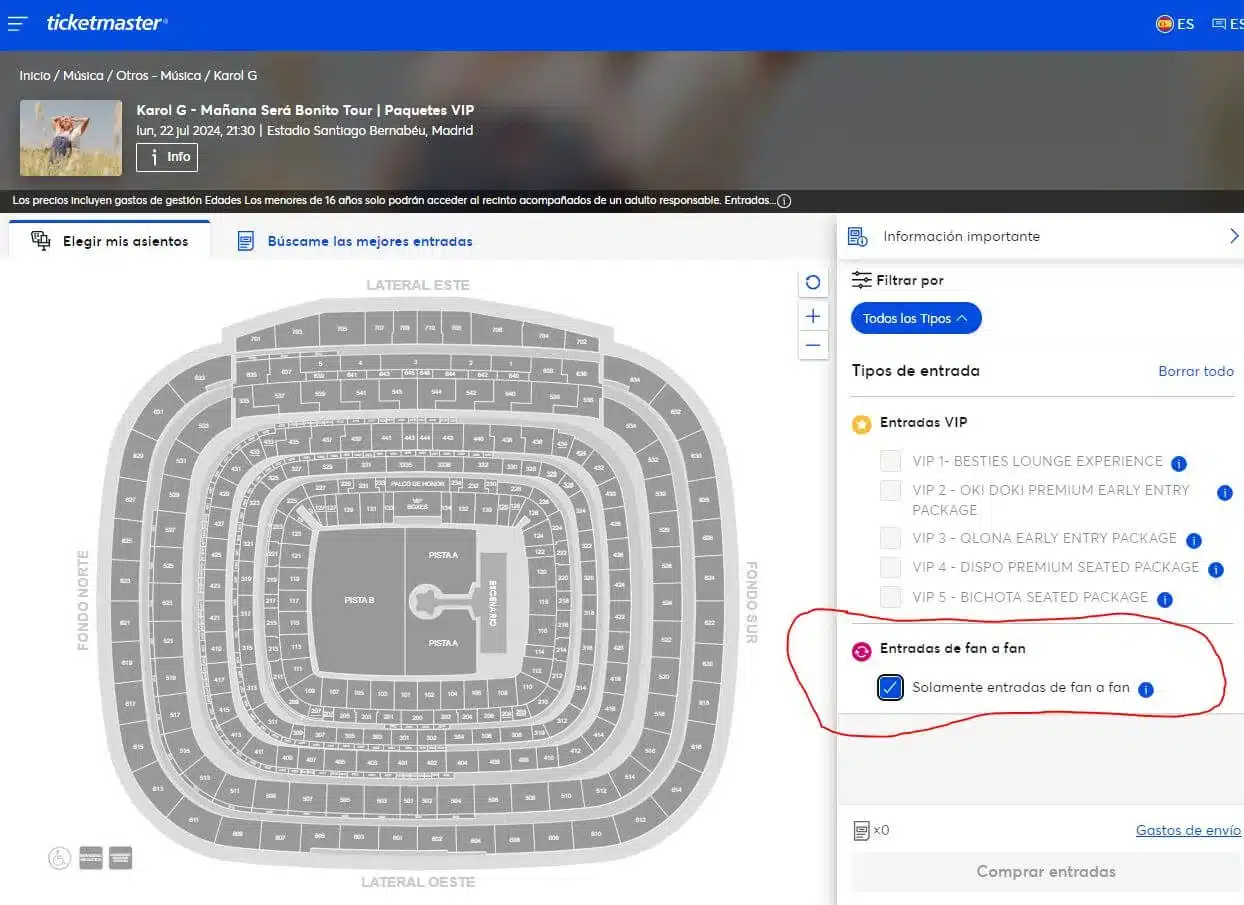Open the hamburger menu icon
Image resolution: width=1244 pixels, height=905 pixels.
pyautogui.click(x=18, y=23)
